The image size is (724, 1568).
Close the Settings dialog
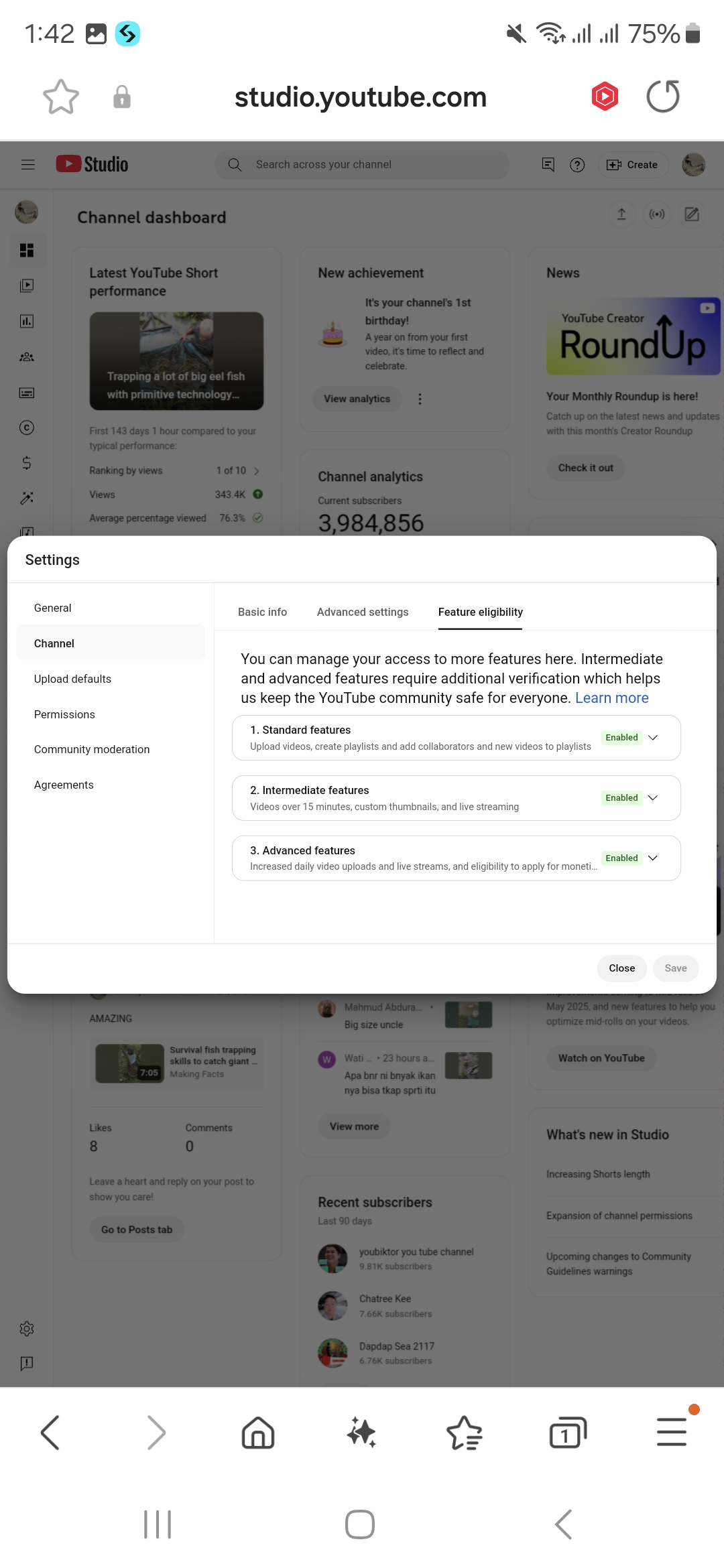tap(622, 968)
